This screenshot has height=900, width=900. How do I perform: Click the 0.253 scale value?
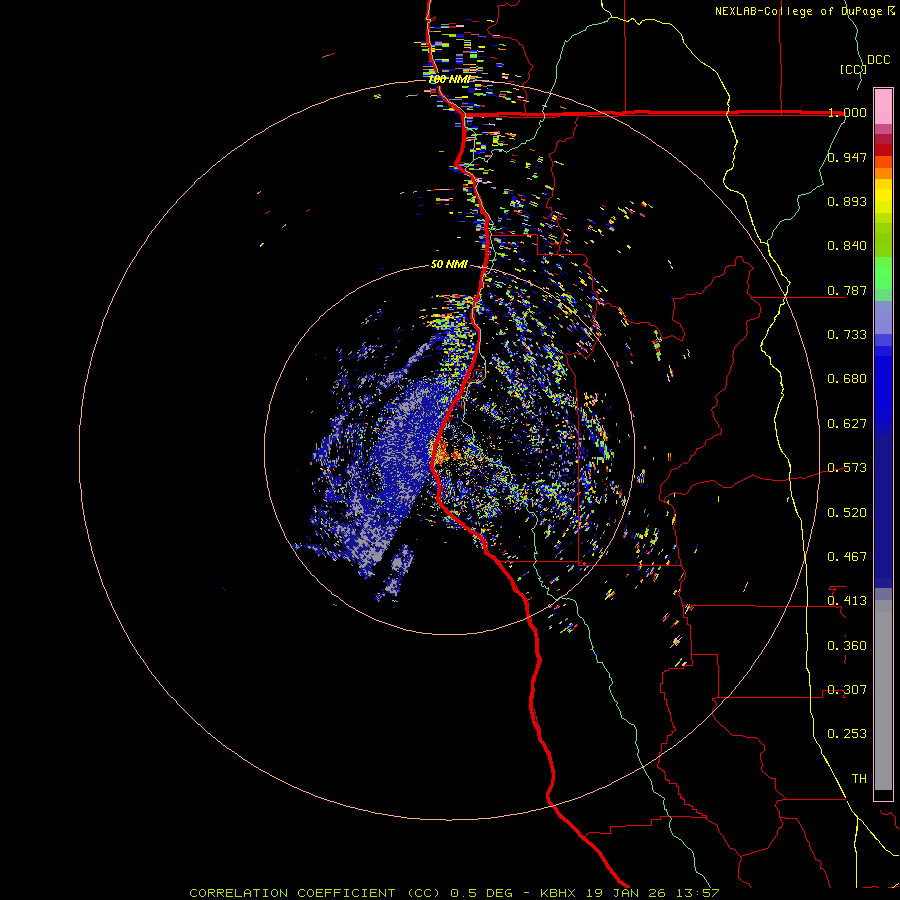point(847,734)
